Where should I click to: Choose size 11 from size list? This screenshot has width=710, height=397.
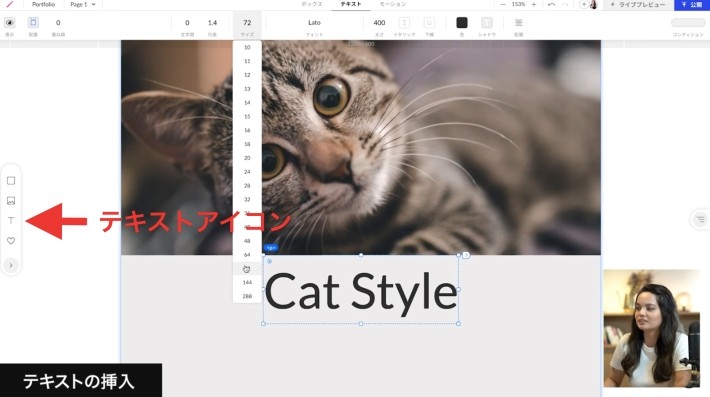[x=247, y=61]
